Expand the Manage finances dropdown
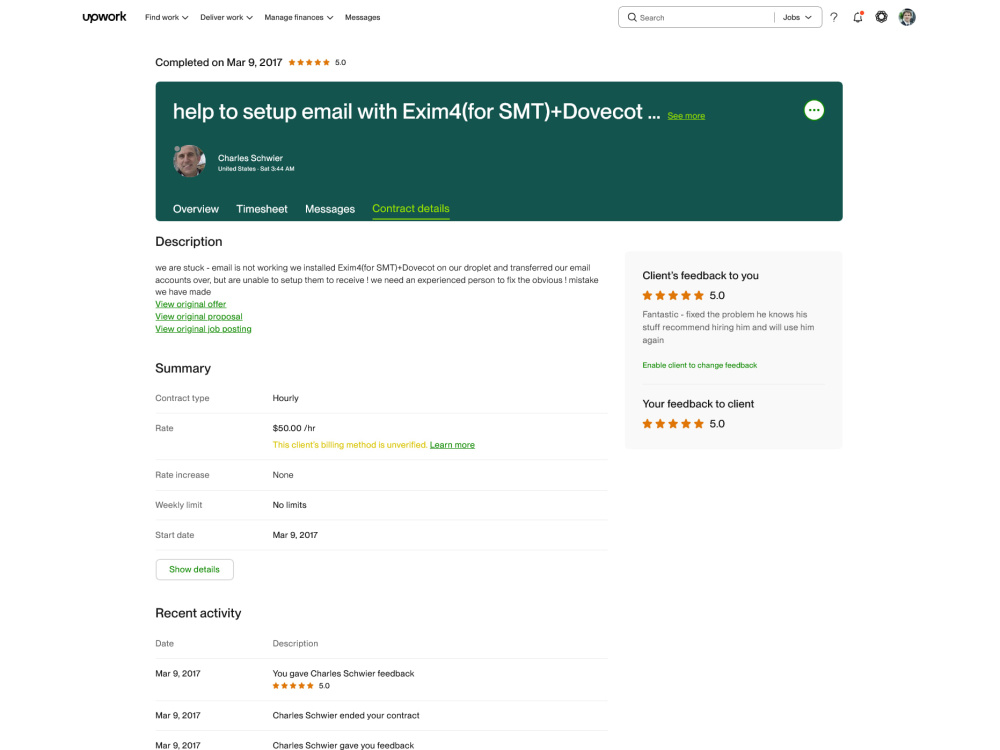The height and width of the screenshot is (750, 1000). point(298,17)
